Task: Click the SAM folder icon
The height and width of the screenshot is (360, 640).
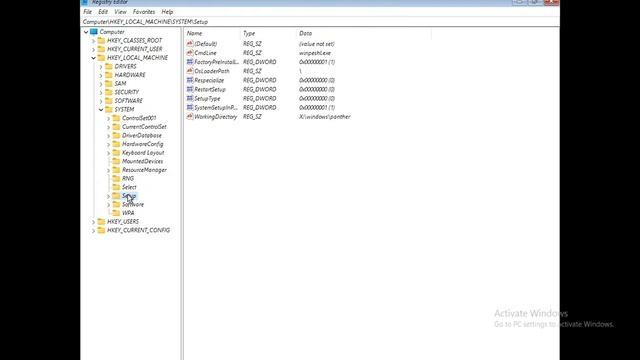Action: tap(109, 83)
